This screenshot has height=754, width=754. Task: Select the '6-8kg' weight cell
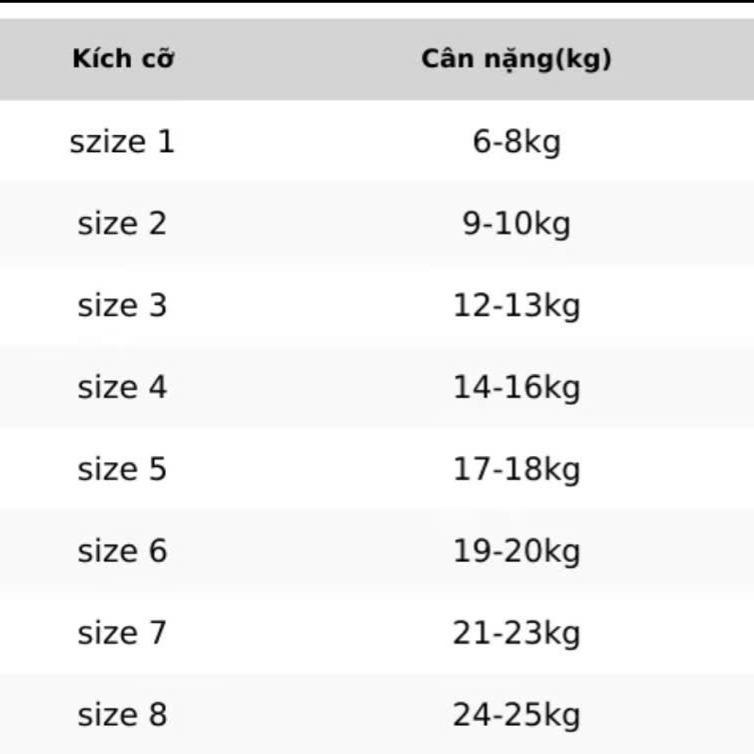point(516,142)
